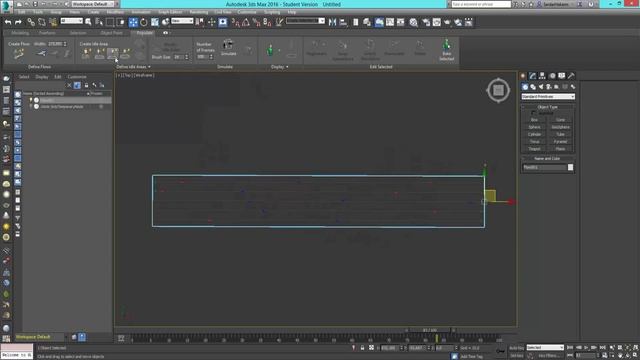Open the Rendering menu
The image size is (640, 360).
199,12
